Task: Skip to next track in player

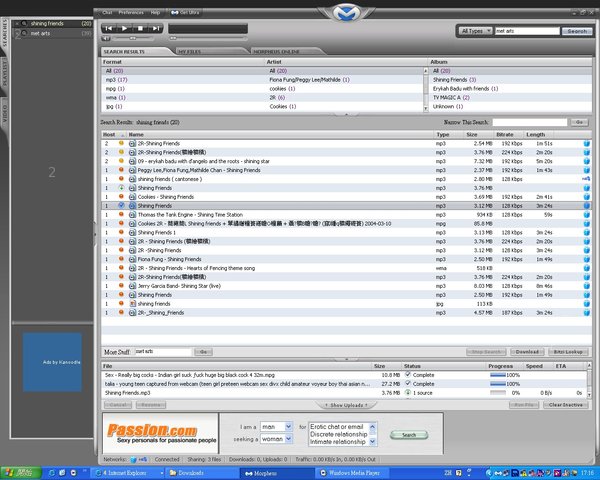Action: tap(155, 28)
